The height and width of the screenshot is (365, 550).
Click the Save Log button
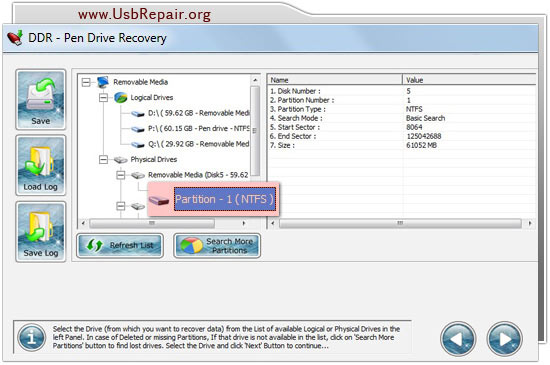coord(41,231)
